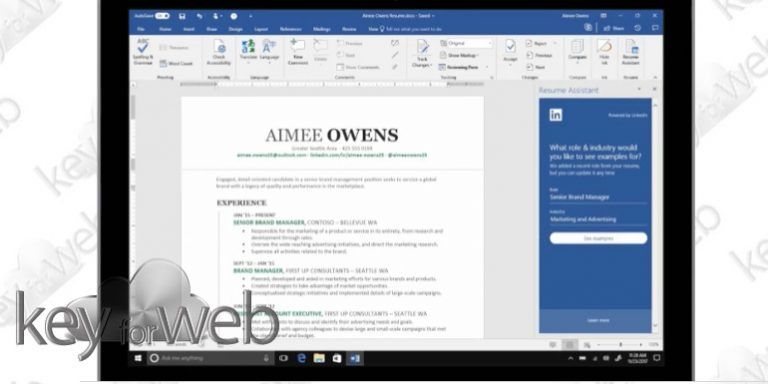Open the Language dropdown
768x384 pixels.
pos(269,52)
